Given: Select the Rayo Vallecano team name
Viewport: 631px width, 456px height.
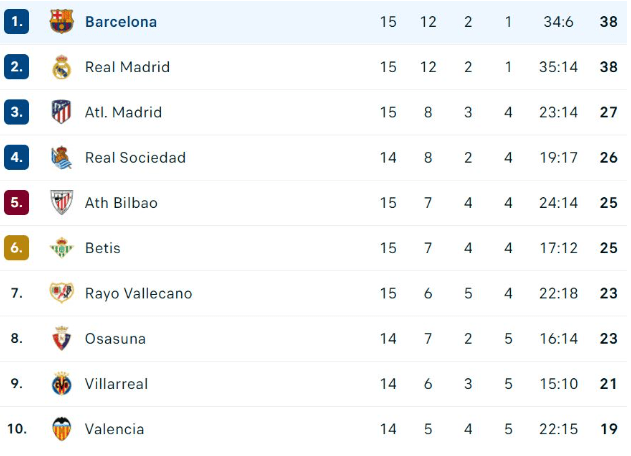Looking at the screenshot, I should (x=138, y=293).
